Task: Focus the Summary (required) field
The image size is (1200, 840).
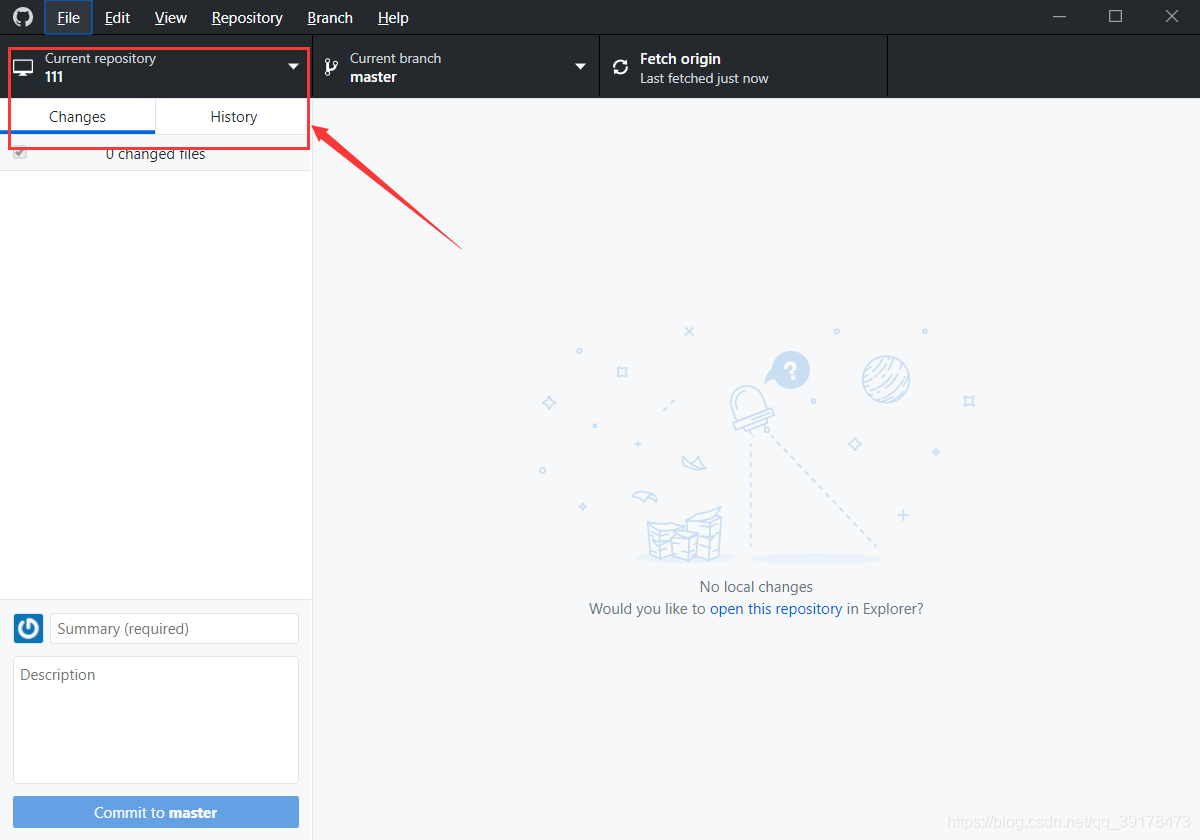Action: click(x=174, y=628)
